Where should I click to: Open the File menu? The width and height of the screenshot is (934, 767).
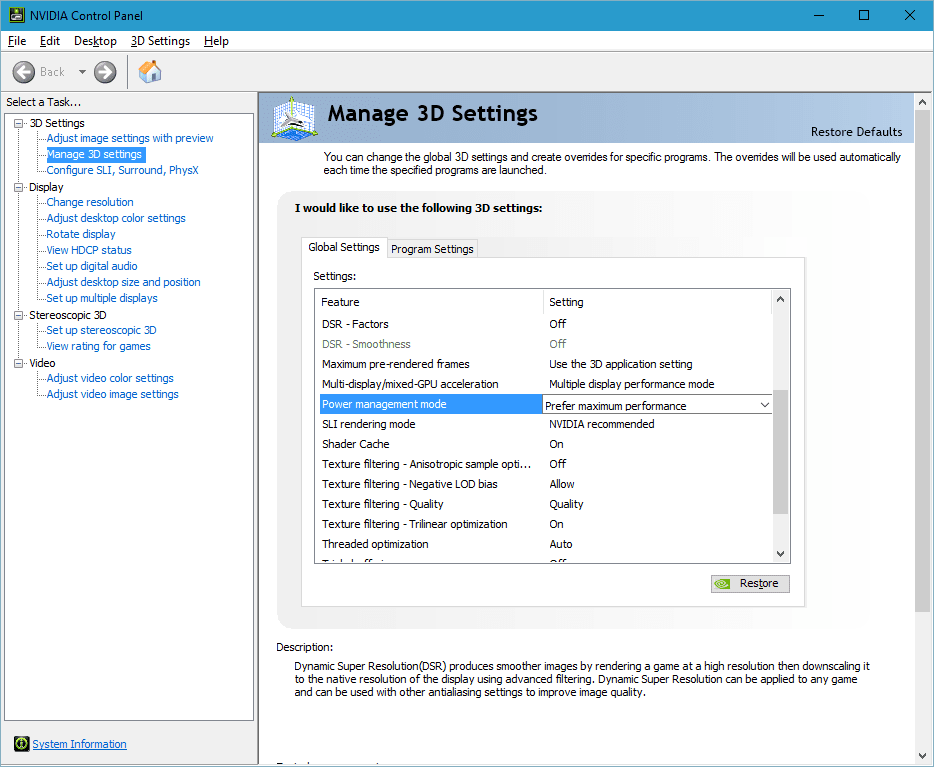pos(17,41)
